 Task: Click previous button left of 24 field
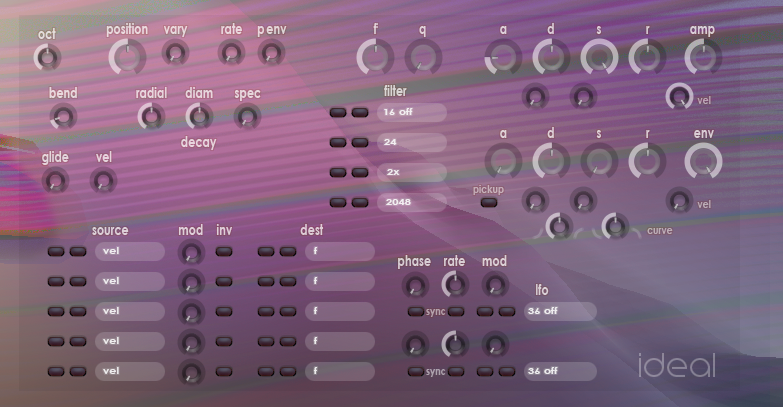(x=338, y=142)
